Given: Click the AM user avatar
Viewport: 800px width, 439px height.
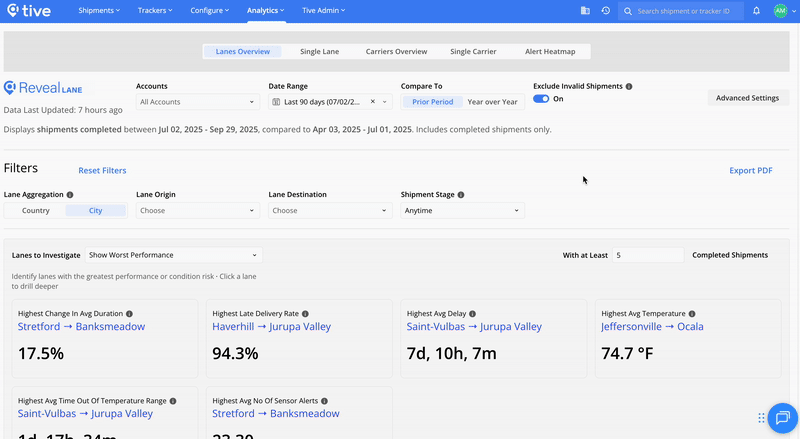Looking at the screenshot, I should [780, 11].
